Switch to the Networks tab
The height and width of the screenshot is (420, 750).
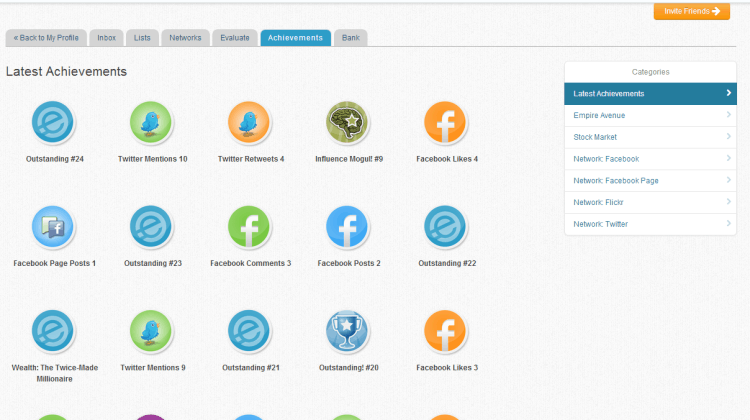185,38
